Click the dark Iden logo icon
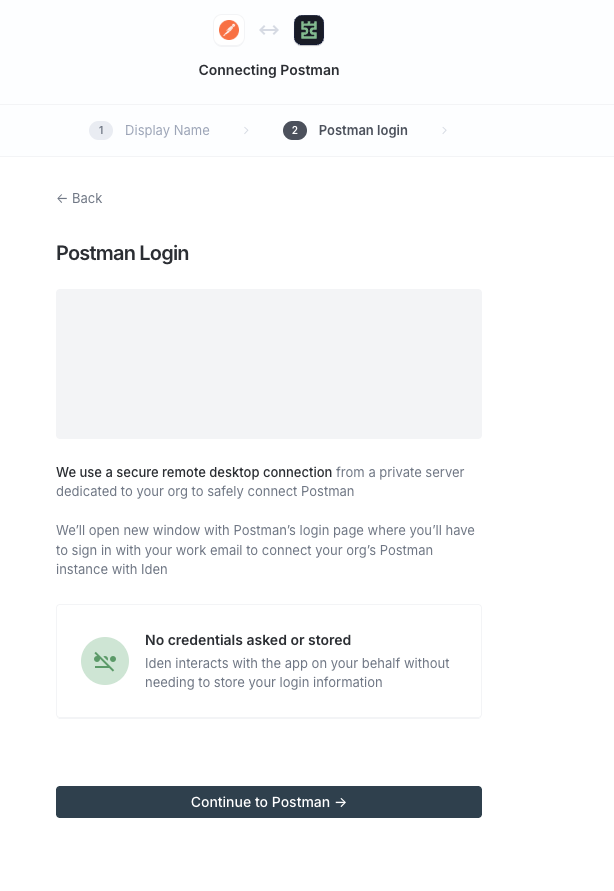The width and height of the screenshot is (614, 891). 309,30
